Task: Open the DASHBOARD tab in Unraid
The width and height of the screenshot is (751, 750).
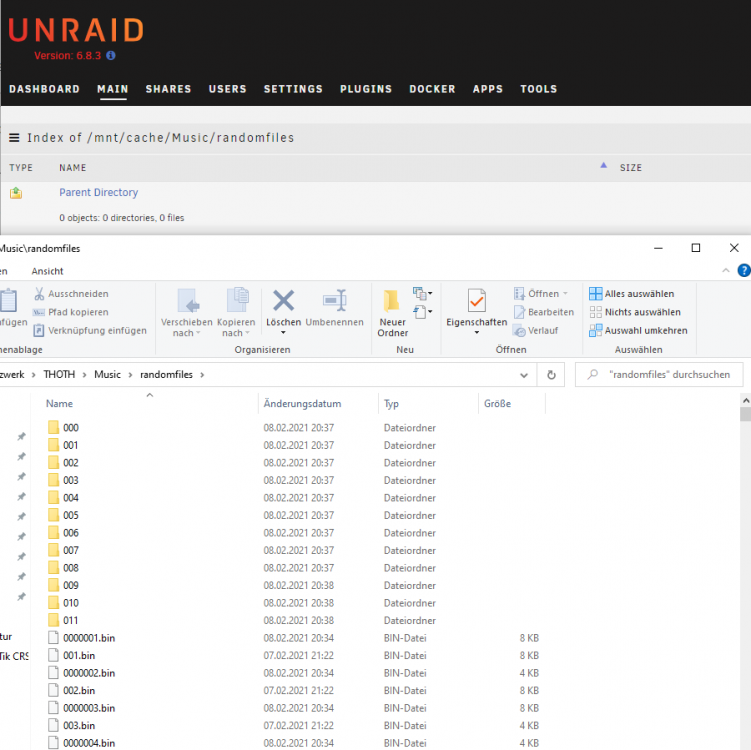Action: (x=44, y=89)
